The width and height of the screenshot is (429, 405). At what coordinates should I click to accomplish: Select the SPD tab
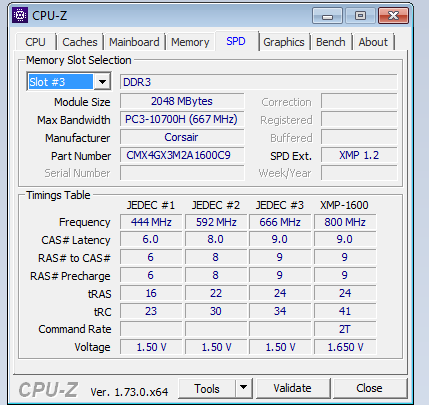click(x=236, y=41)
